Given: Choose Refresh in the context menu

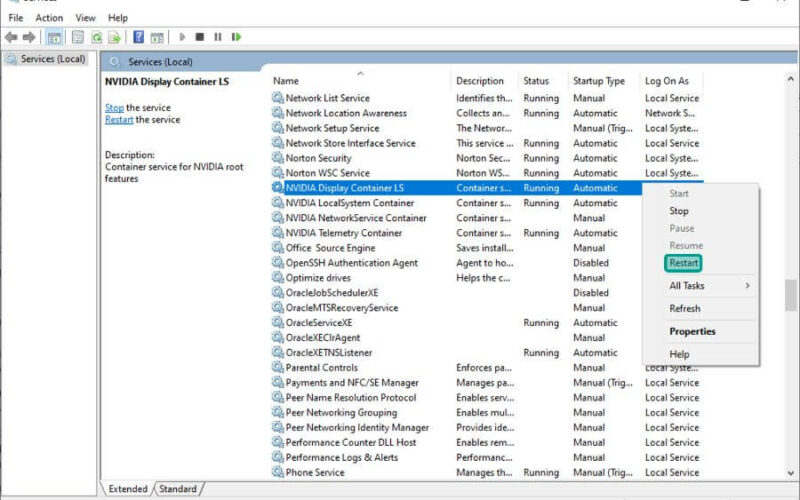Looking at the screenshot, I should [701, 308].
